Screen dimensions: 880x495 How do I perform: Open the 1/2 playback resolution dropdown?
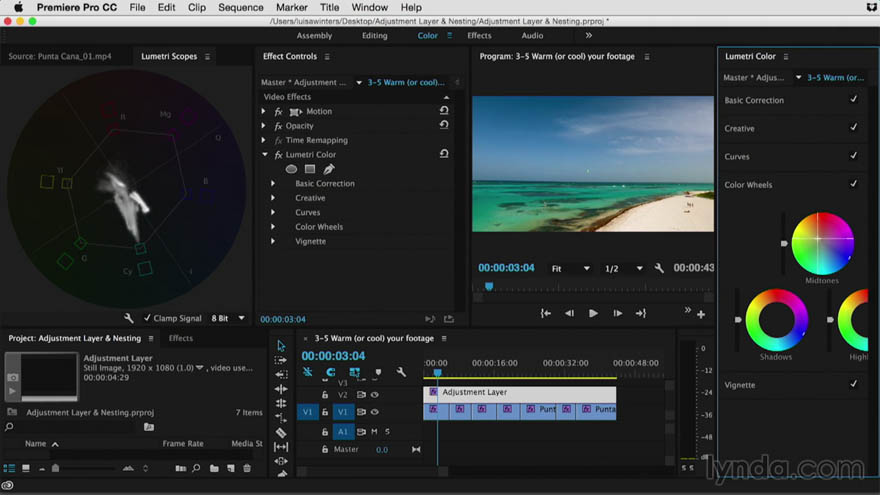pyautogui.click(x=623, y=269)
